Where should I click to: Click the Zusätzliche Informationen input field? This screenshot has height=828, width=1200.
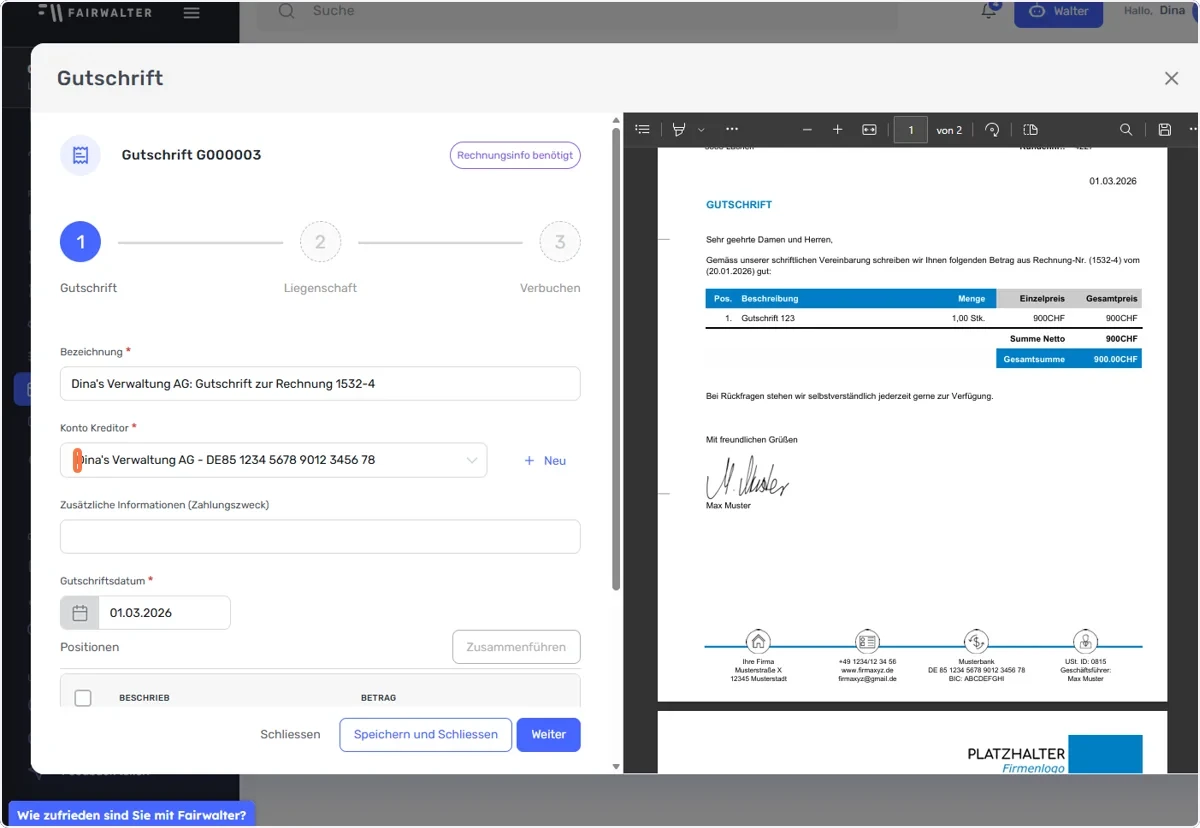(320, 537)
